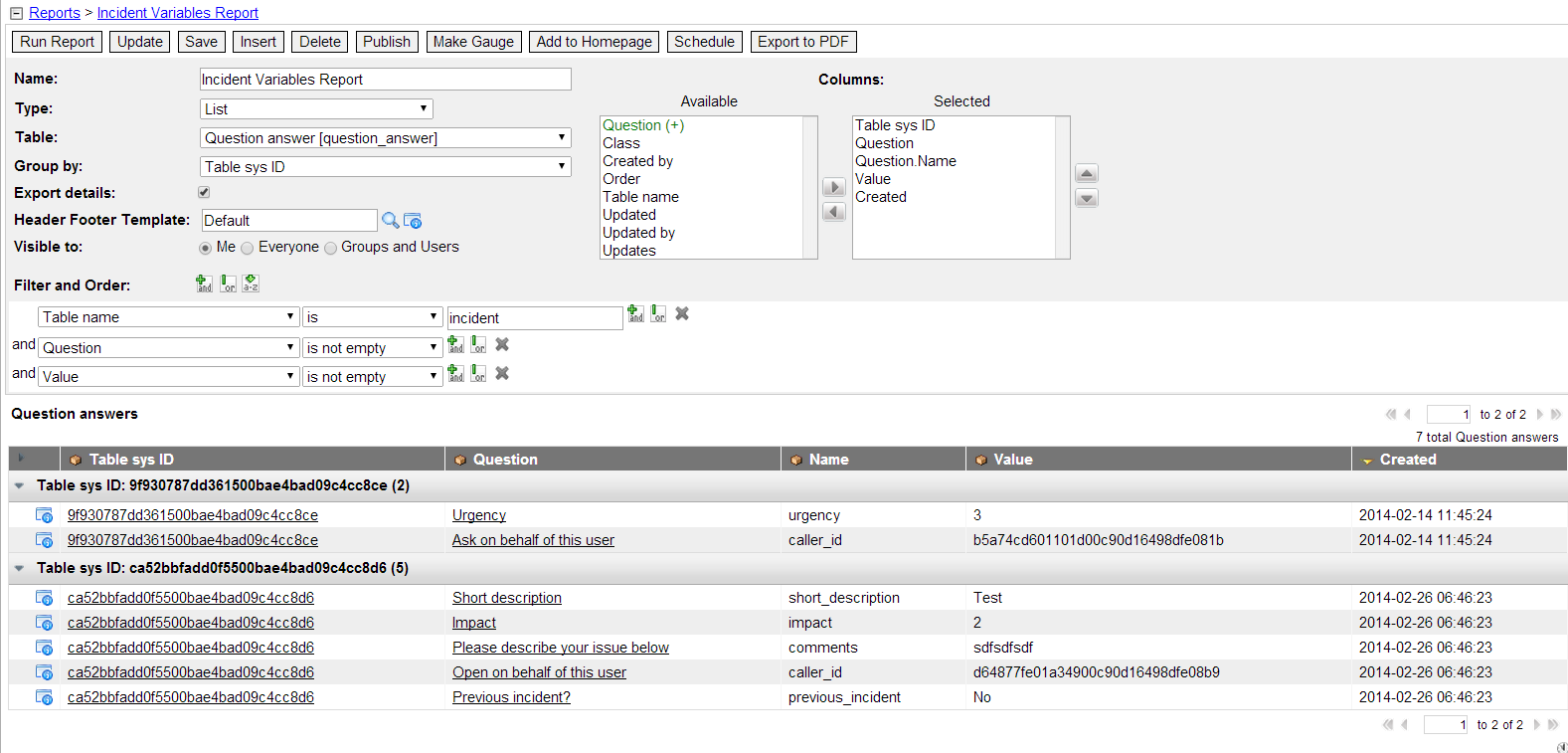Click Add to Homepage button
Viewport: 1568px width, 753px height.
pos(594,42)
